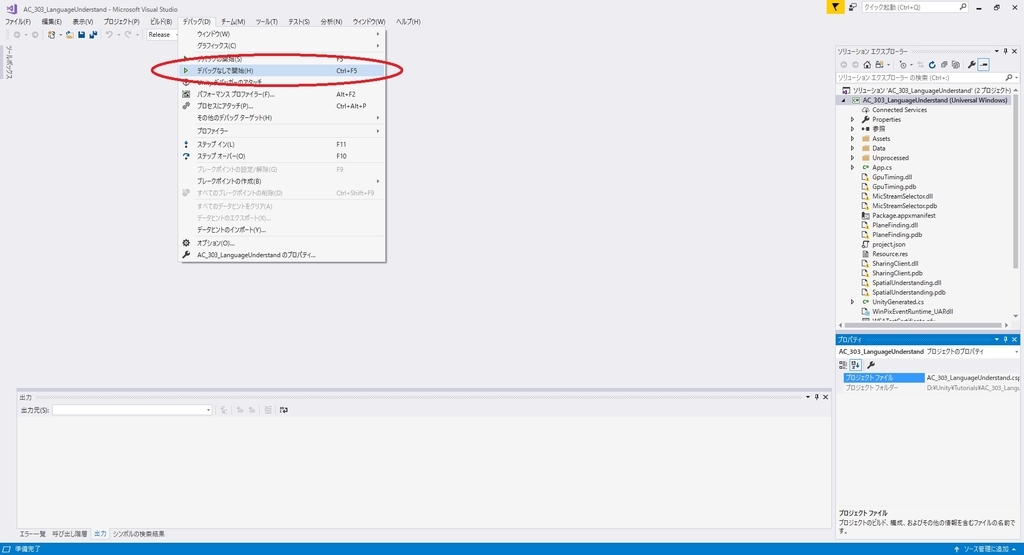This screenshot has width=1024, height=555.
Task: Select ステップ イン(I) from debug menu
Action: [282, 144]
